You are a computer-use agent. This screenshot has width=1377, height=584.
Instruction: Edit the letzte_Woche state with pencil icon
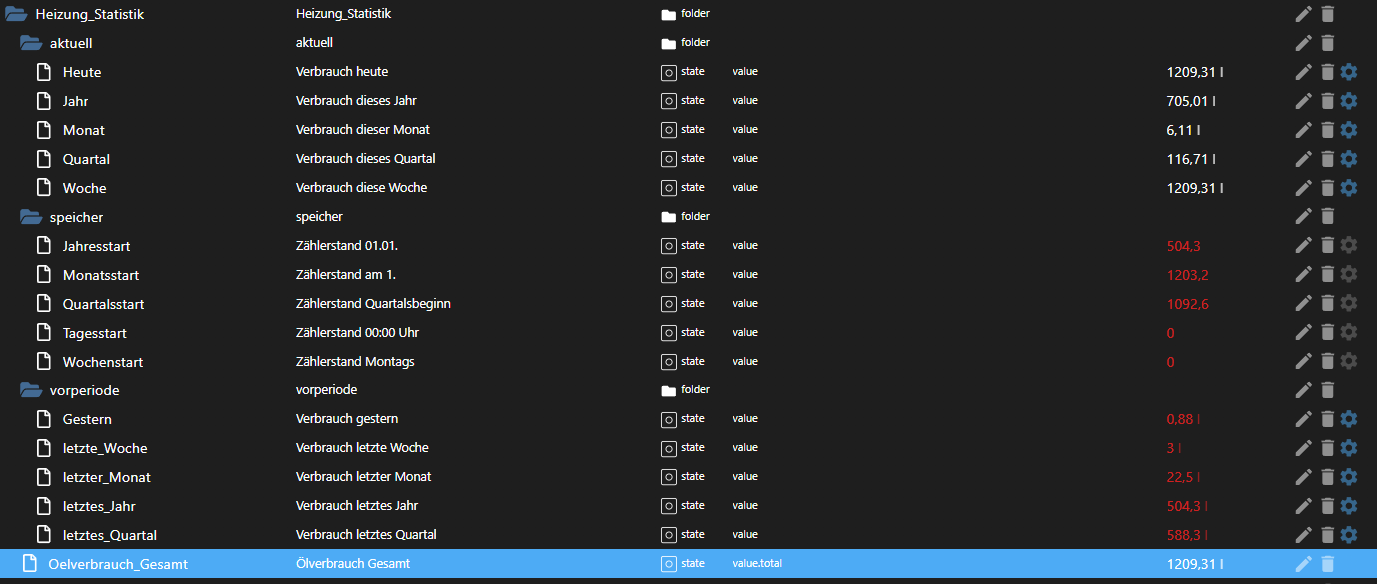coord(1303,448)
